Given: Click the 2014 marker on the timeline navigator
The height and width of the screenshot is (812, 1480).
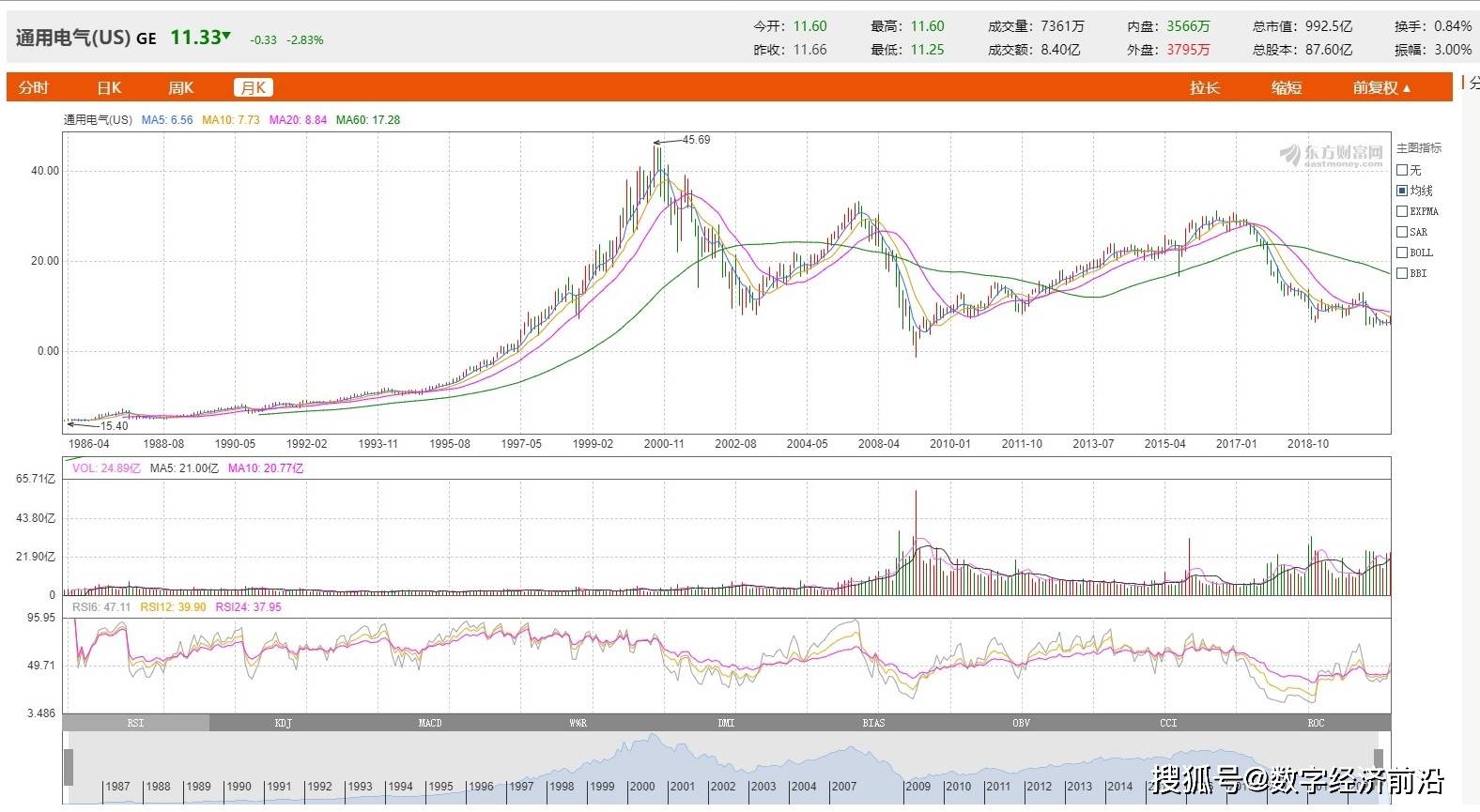Looking at the screenshot, I should [1119, 787].
